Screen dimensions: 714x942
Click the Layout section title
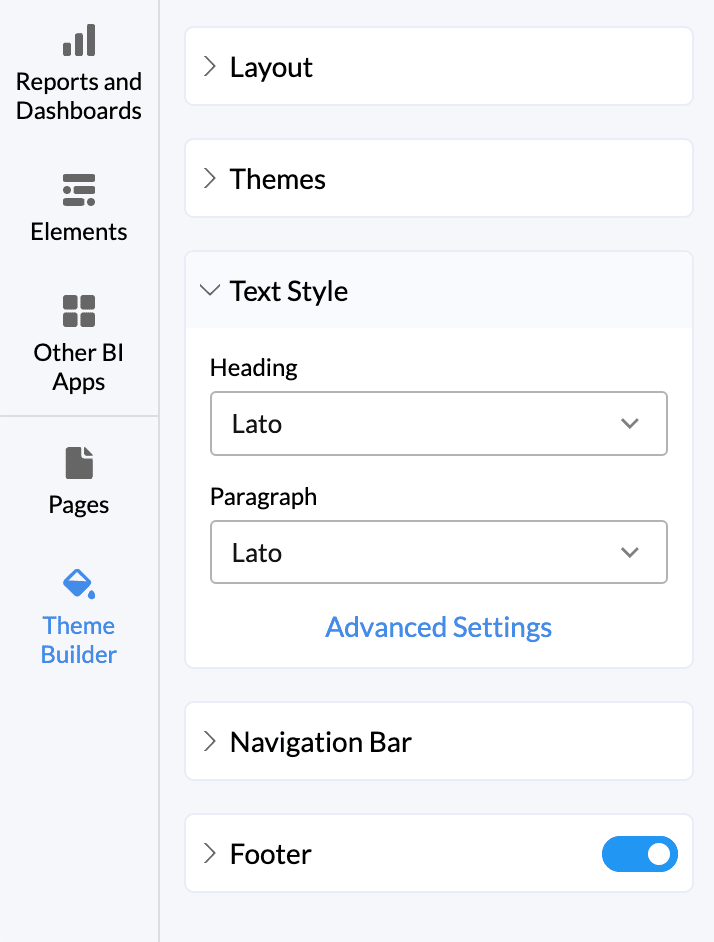[x=271, y=67]
